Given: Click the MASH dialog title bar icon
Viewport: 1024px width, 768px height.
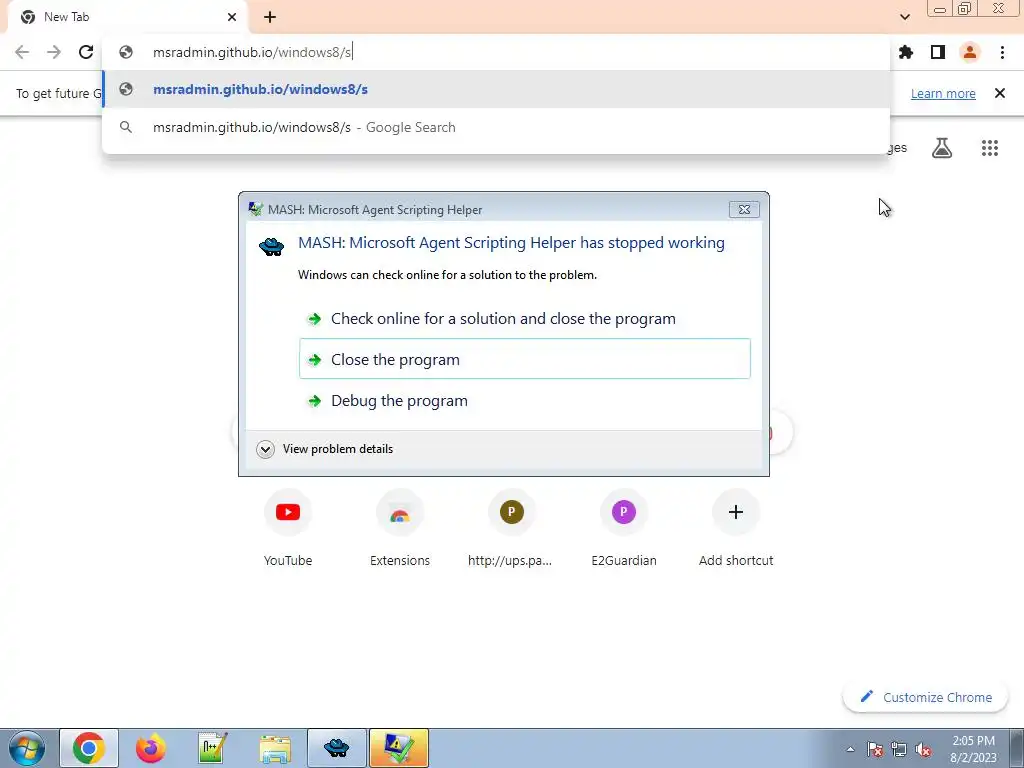Looking at the screenshot, I should (255, 209).
